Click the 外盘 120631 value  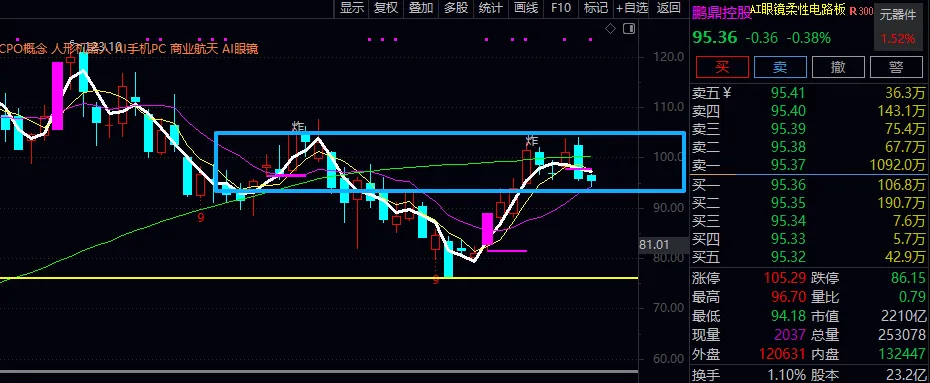pyautogui.click(x=782, y=354)
